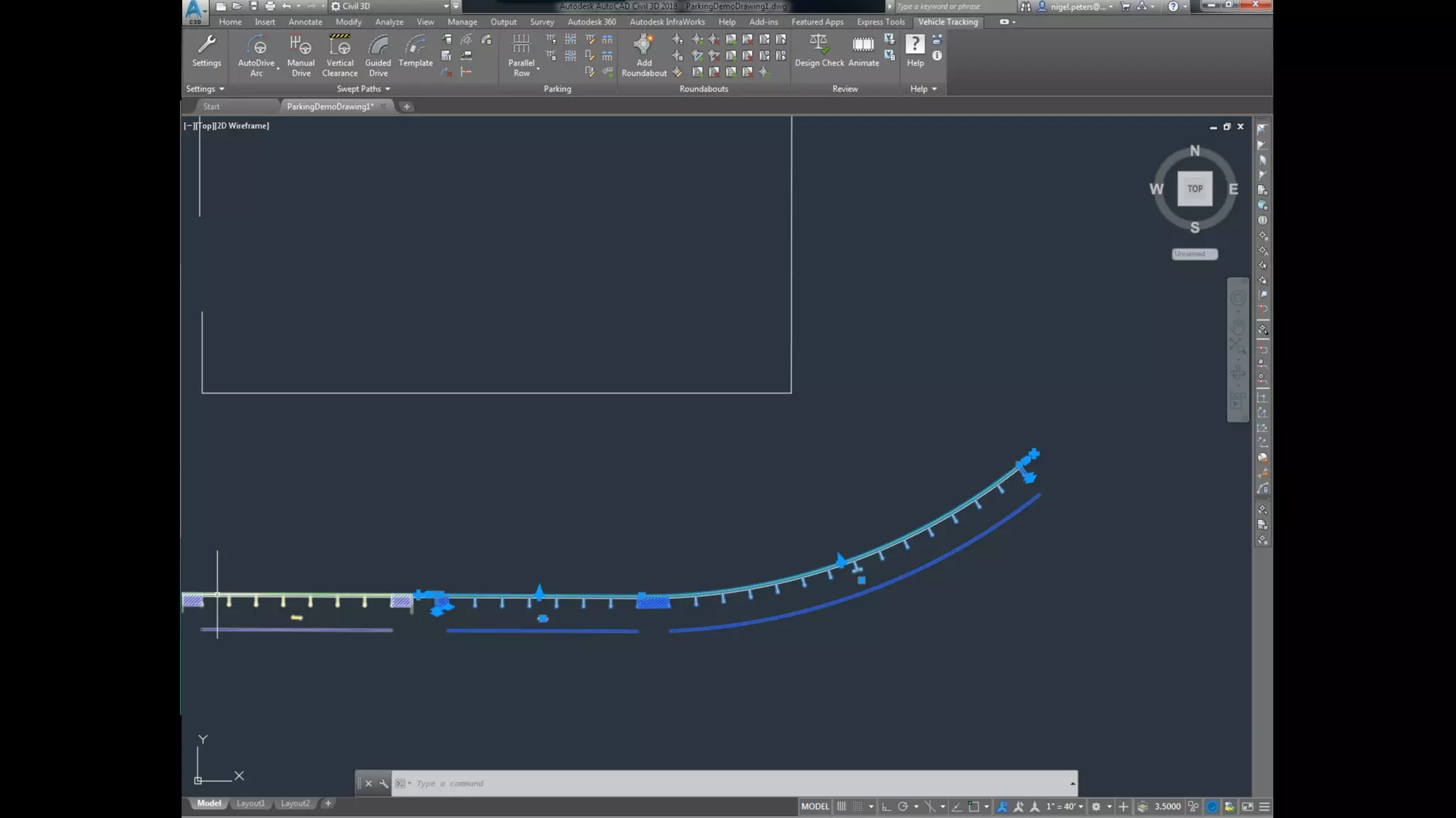Open the Survey ribbon tab

pyautogui.click(x=542, y=22)
